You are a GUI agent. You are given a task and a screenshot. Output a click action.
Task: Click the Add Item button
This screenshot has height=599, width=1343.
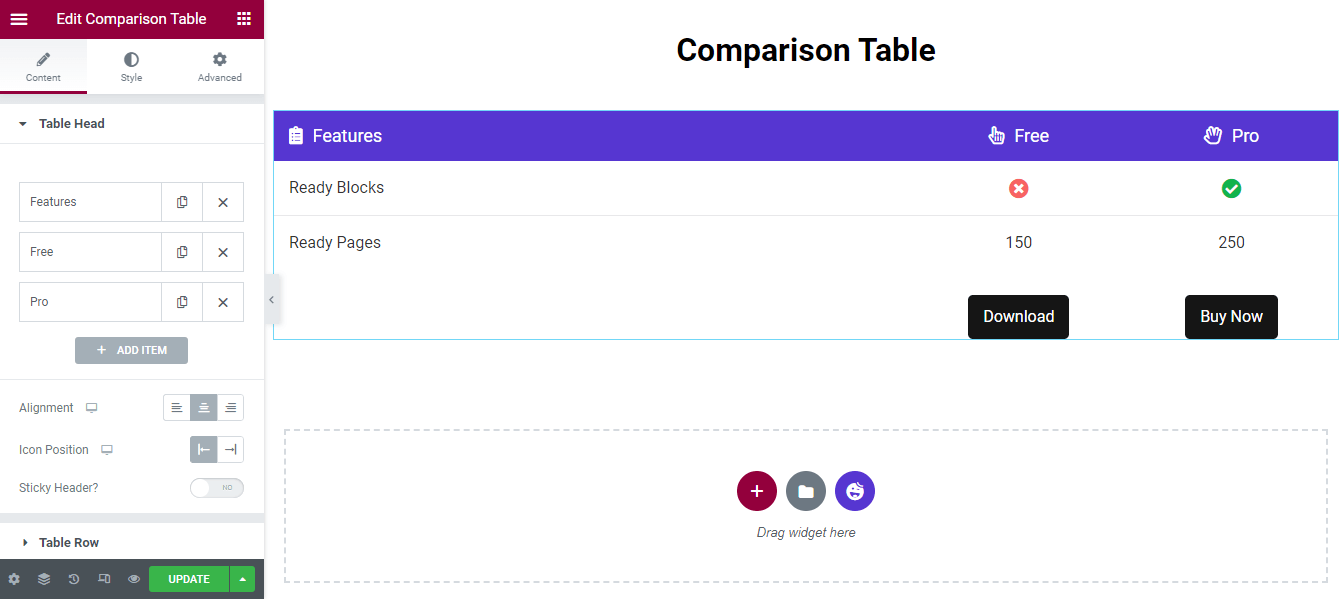[131, 350]
